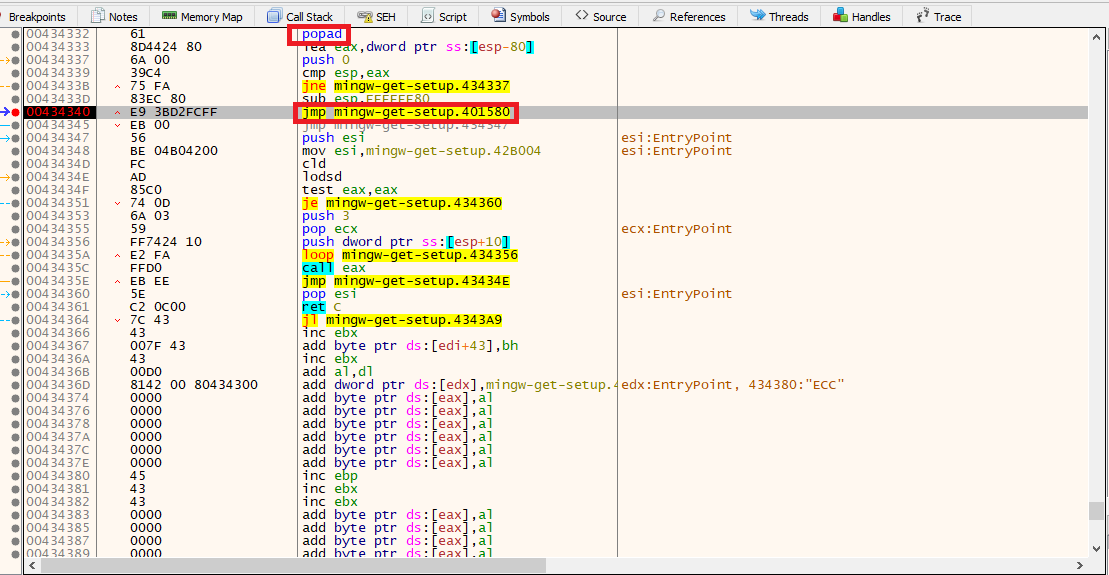
Task: Select the 'call eax' instruction
Action: (334, 268)
